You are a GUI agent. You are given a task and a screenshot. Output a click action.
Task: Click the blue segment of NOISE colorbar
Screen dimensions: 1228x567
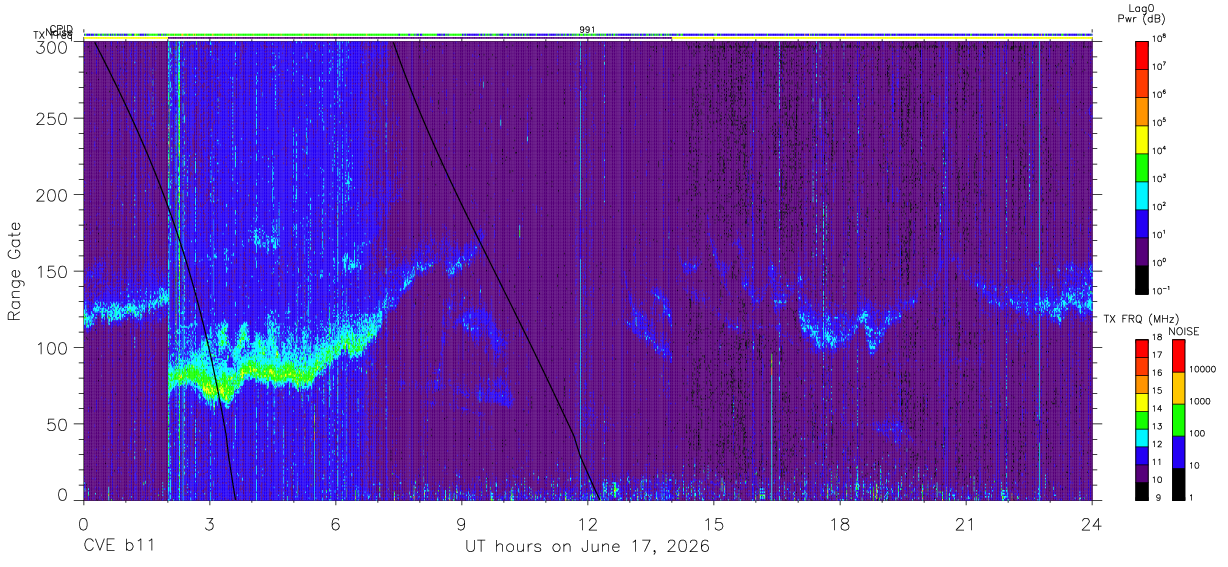[x=1177, y=452]
